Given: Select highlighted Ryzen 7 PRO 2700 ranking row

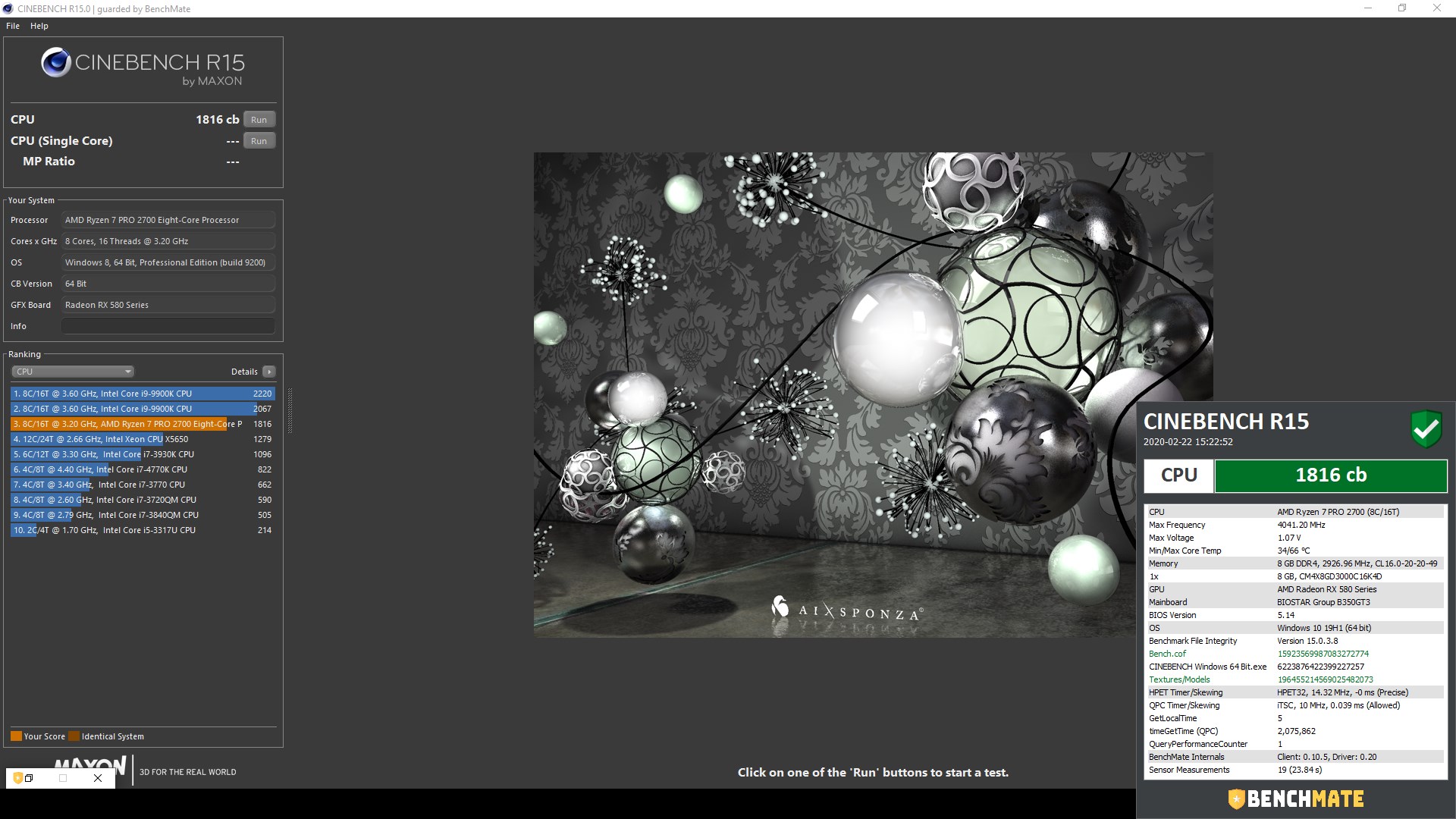Looking at the screenshot, I should [x=143, y=424].
